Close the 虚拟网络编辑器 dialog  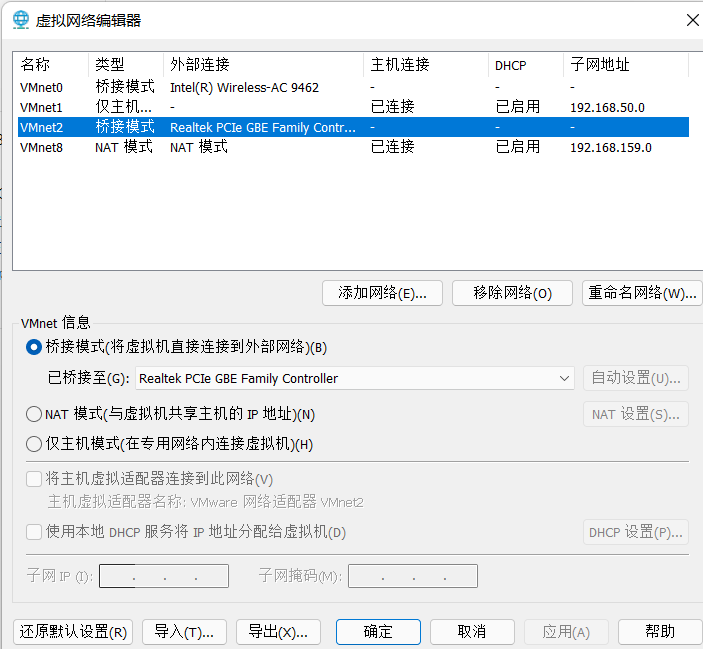[x=693, y=20]
